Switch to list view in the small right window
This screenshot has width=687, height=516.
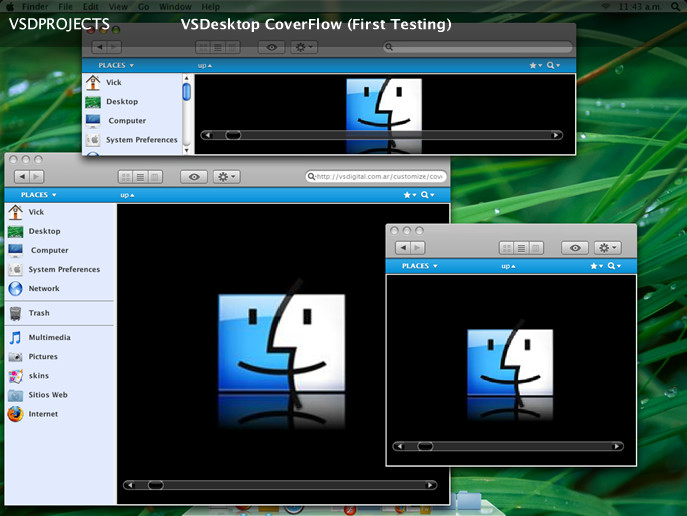pos(521,248)
